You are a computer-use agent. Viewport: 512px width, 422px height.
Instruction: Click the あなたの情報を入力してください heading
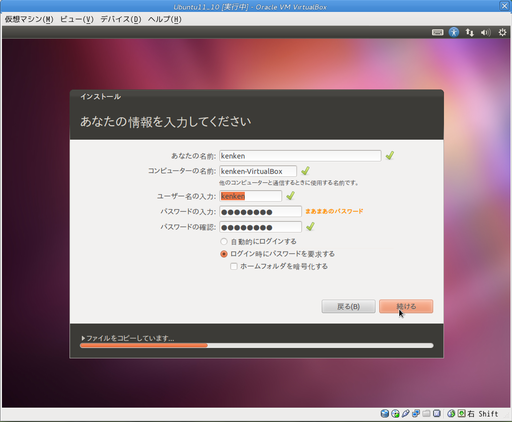165,122
